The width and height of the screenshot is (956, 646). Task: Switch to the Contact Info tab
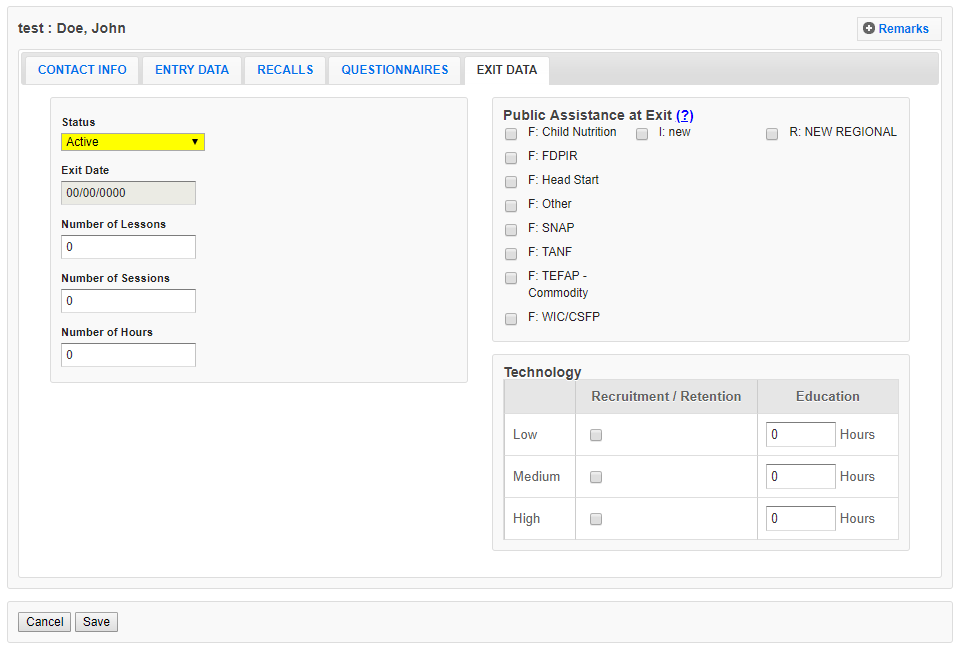pos(82,70)
